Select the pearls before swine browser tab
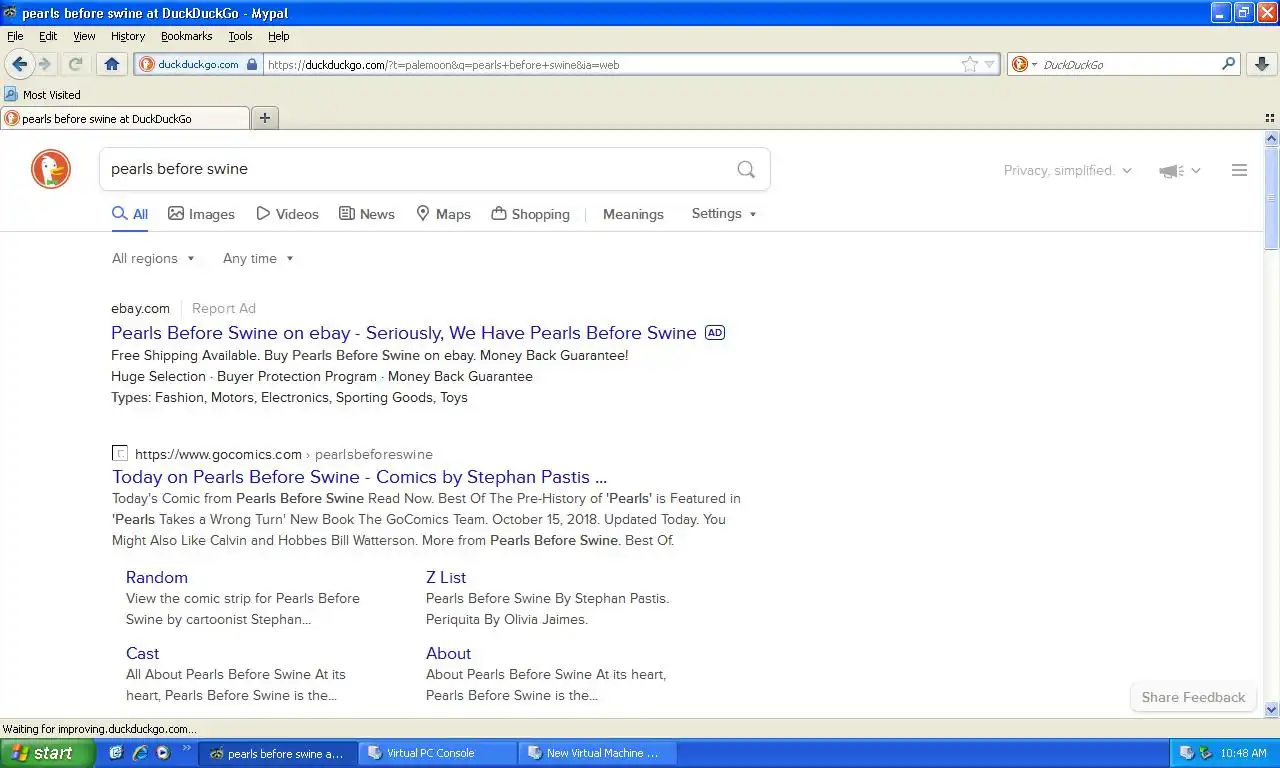This screenshot has width=1280, height=768. [x=125, y=118]
